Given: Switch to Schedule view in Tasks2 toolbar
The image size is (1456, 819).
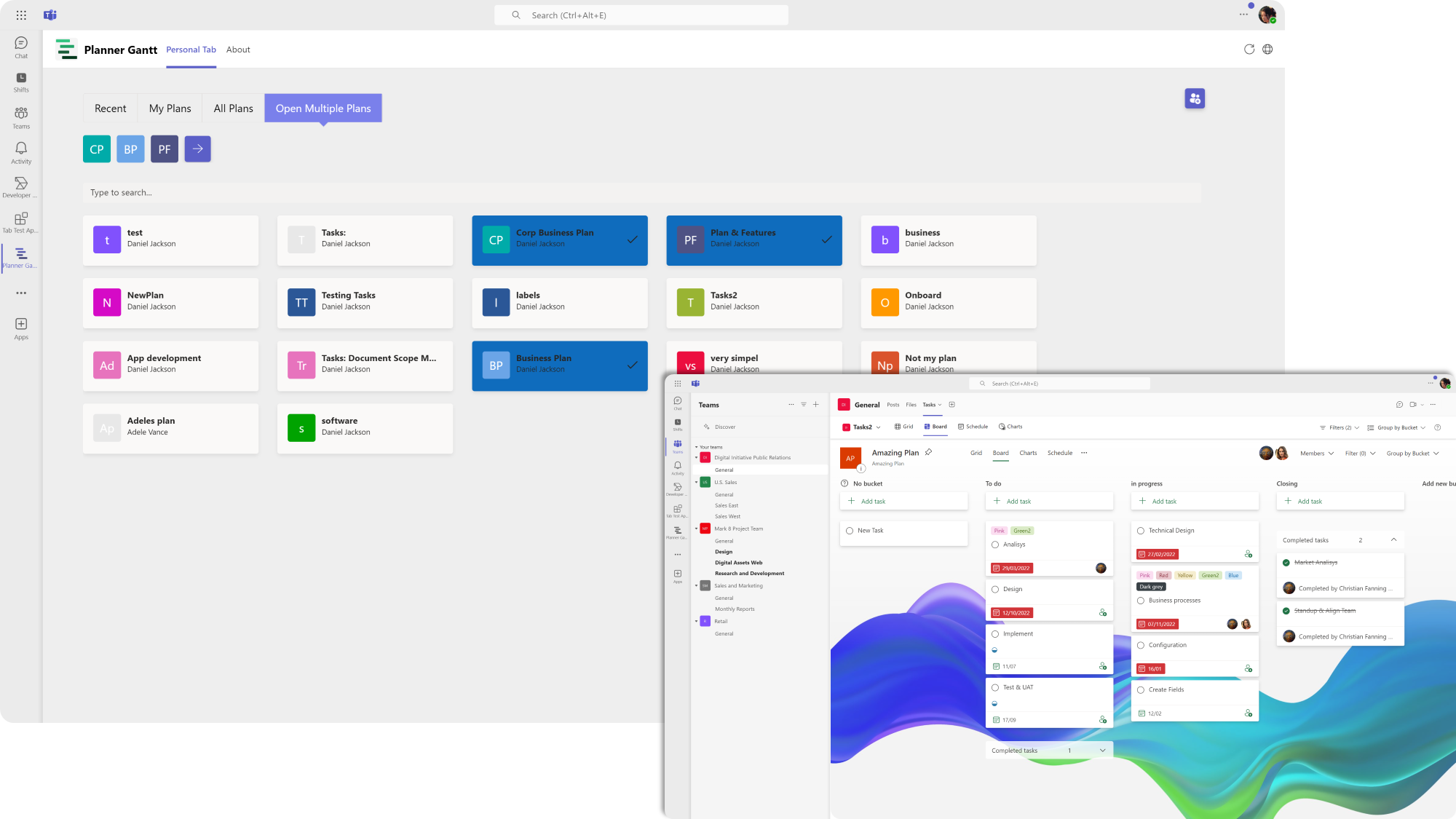Looking at the screenshot, I should coord(973,427).
